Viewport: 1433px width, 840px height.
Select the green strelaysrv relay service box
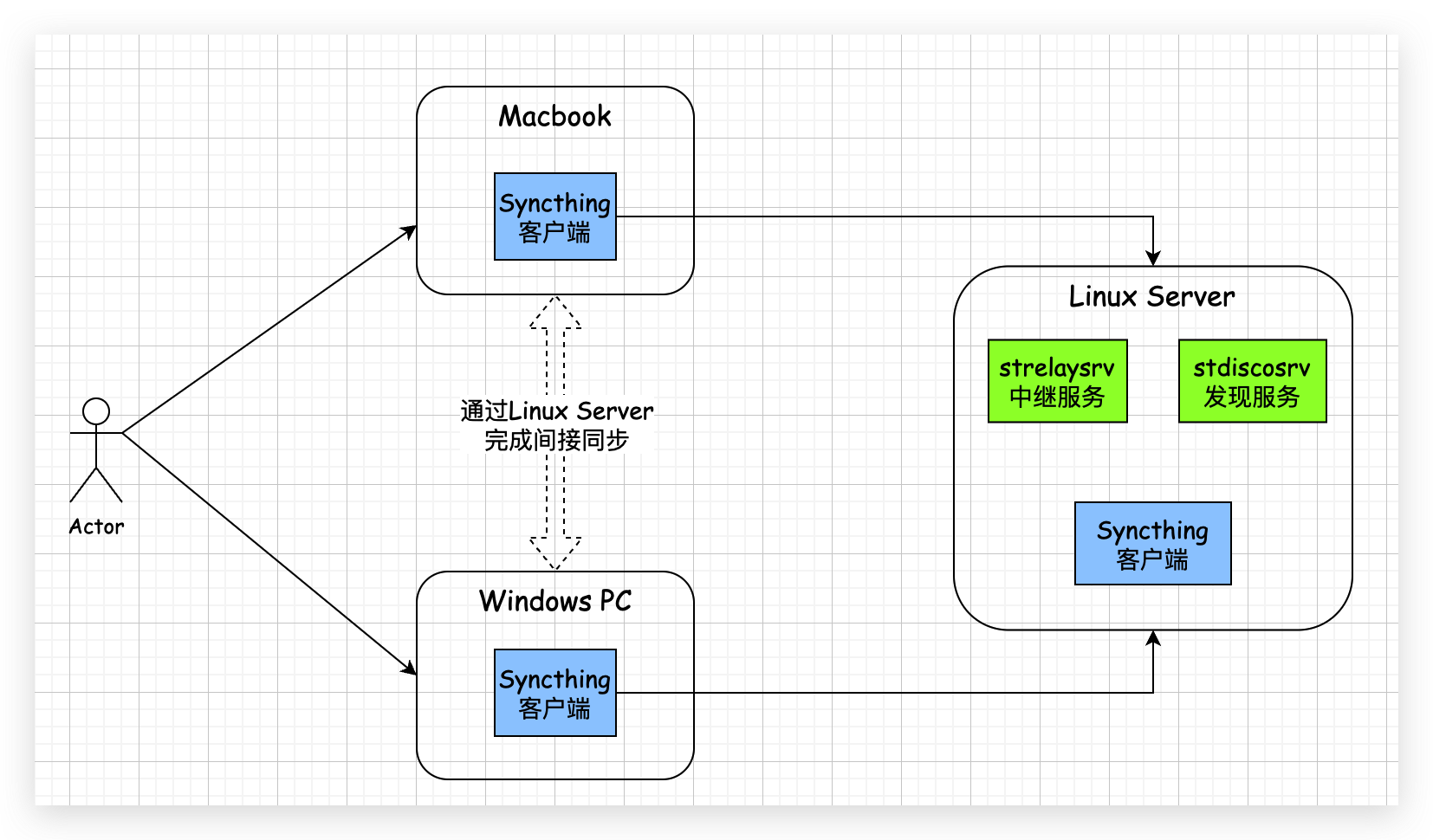coord(1058,381)
